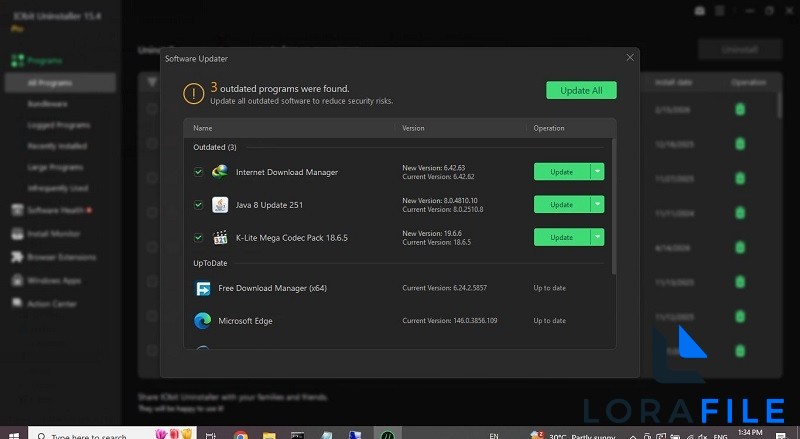Click the Operation column header in Software Updater
Viewport: 800px width, 439px height.
(x=549, y=128)
